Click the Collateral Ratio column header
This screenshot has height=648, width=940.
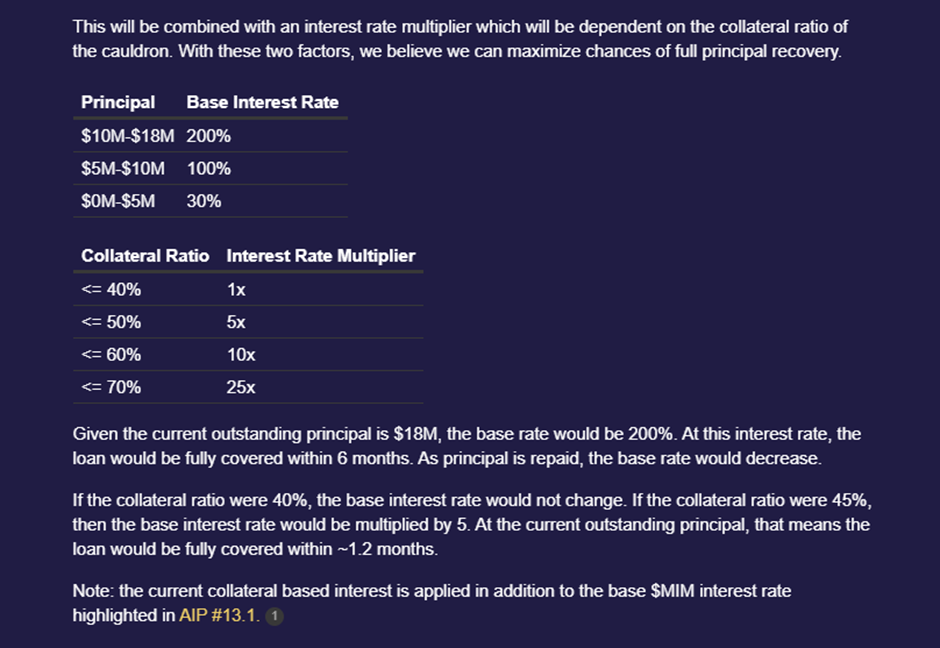tap(145, 256)
